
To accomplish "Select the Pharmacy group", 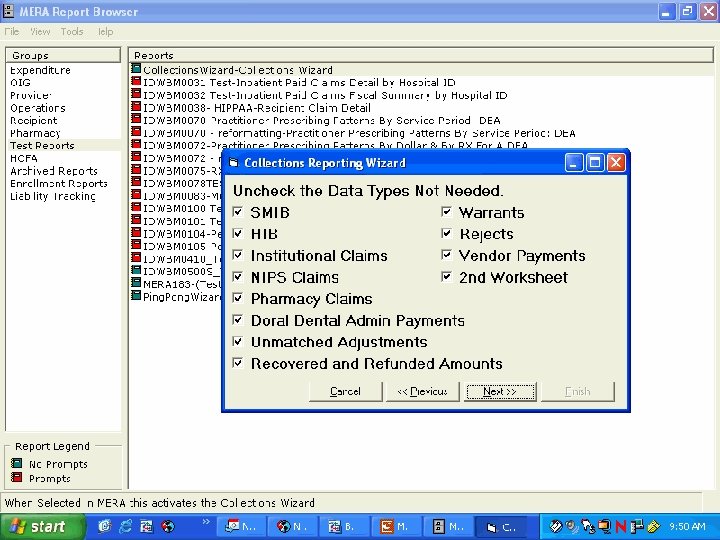I will click(35, 133).
